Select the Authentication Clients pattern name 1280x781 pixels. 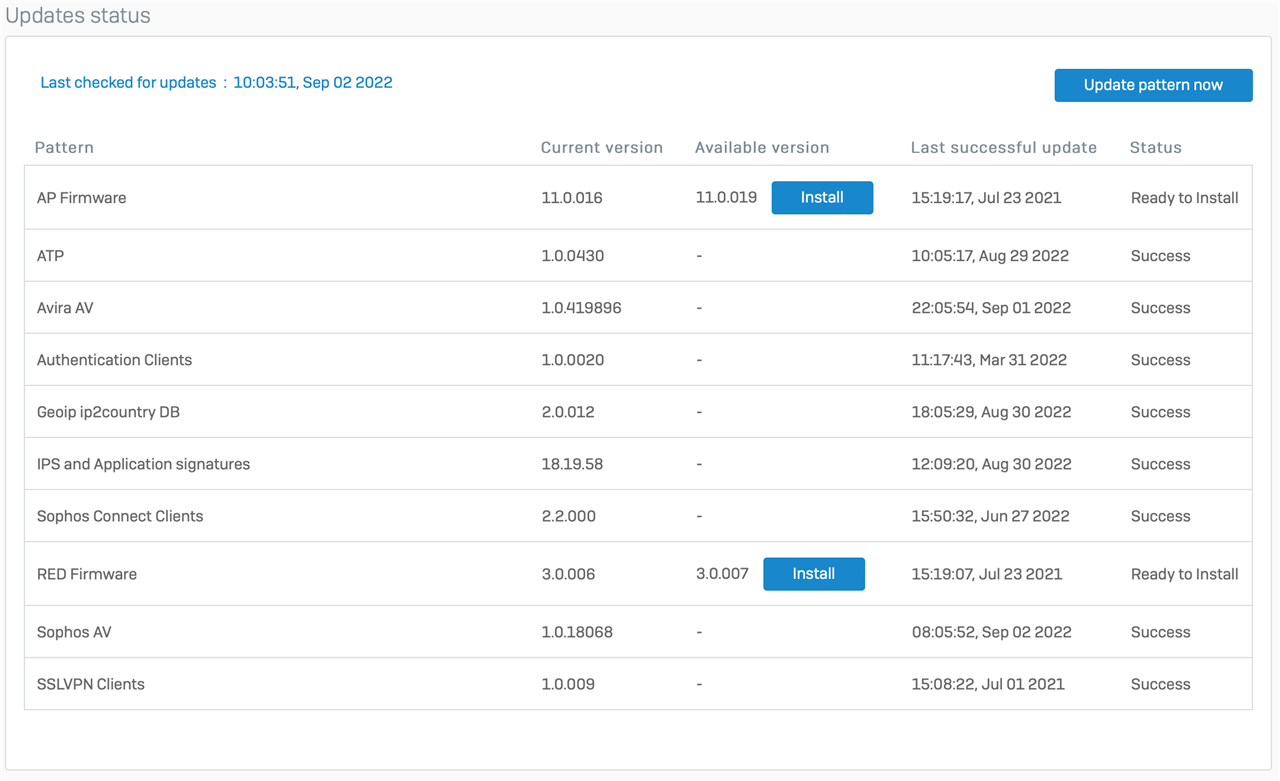tap(114, 360)
